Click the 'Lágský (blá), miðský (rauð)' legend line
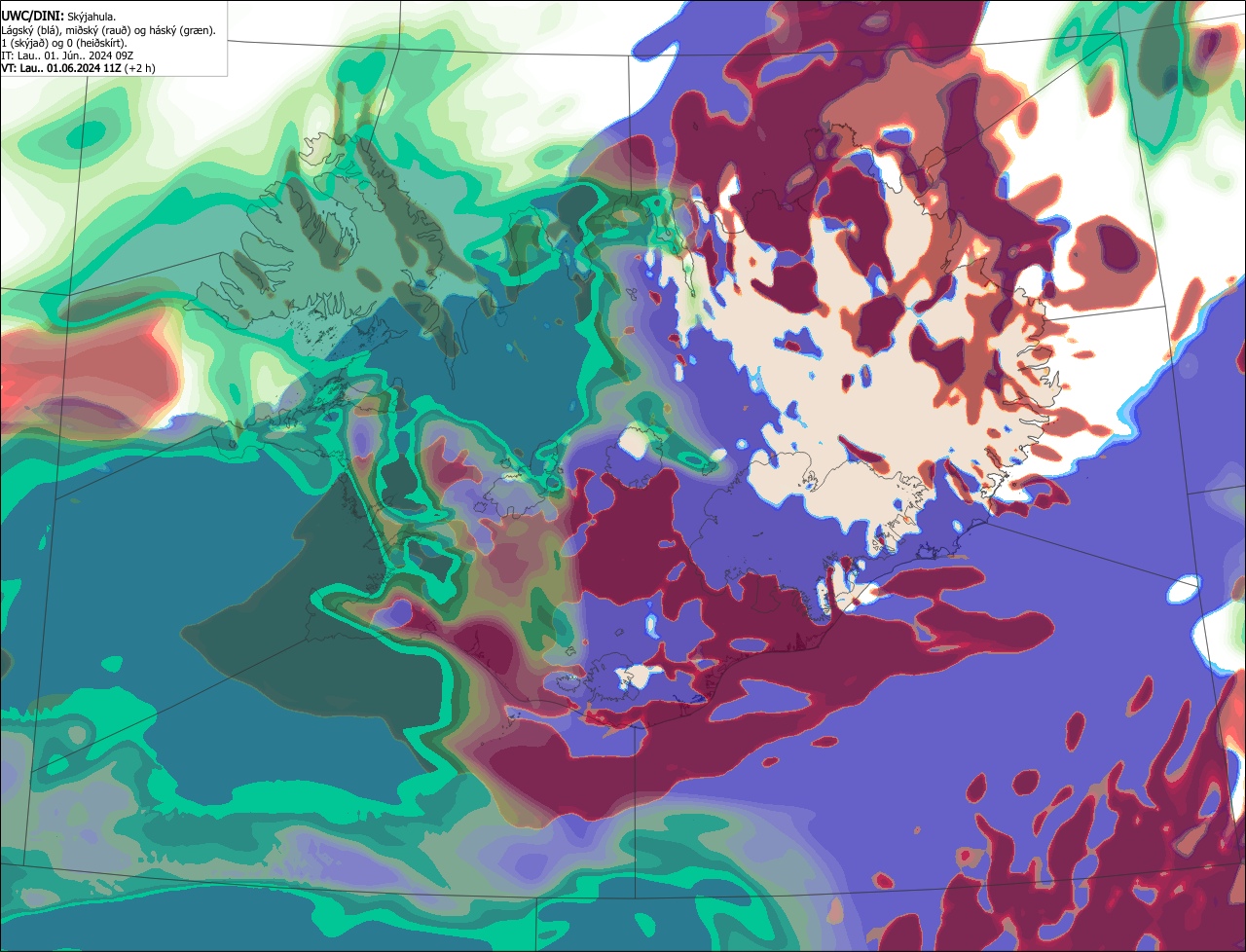The image size is (1246, 952). (108, 30)
